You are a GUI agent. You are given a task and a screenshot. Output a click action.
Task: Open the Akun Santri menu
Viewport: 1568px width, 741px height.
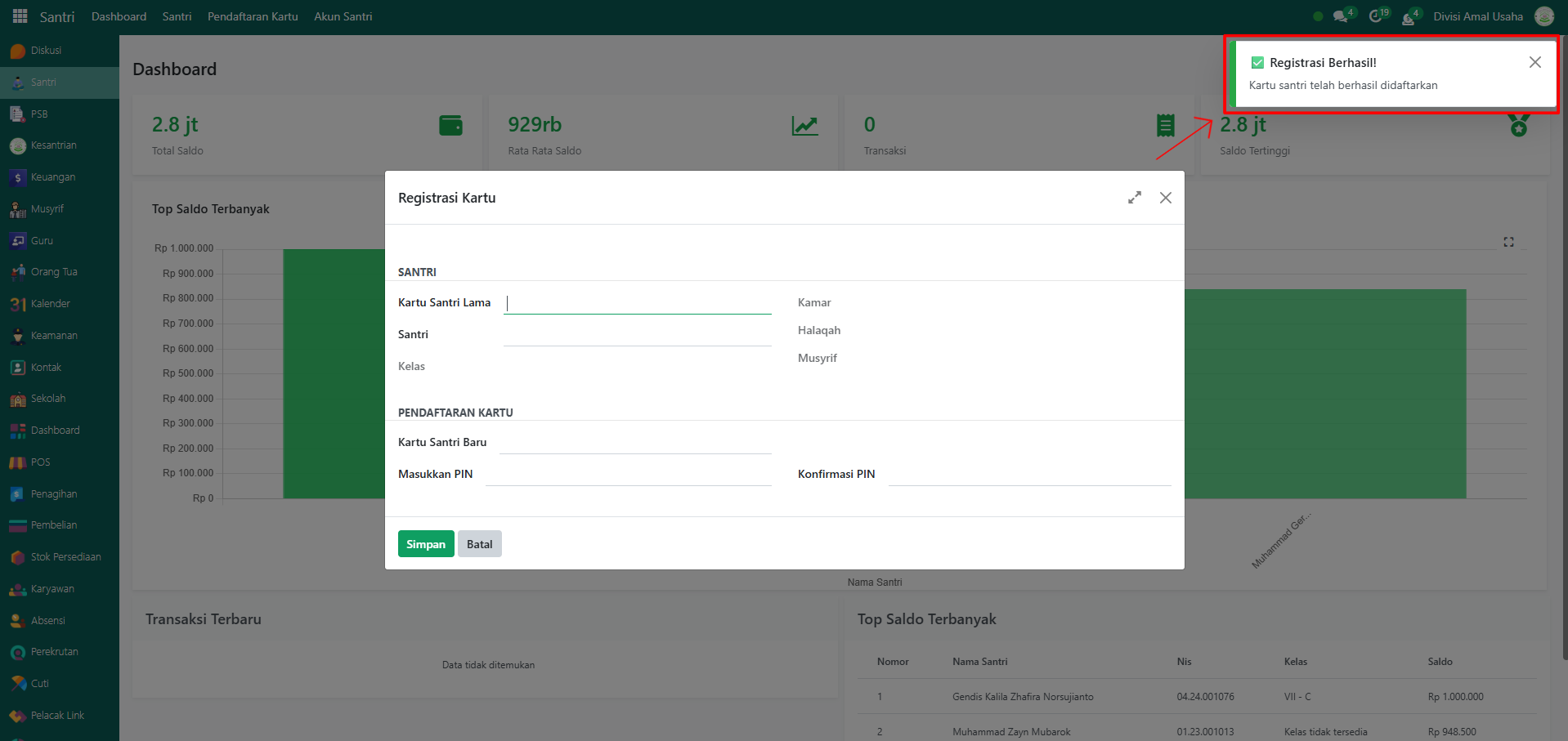point(343,16)
